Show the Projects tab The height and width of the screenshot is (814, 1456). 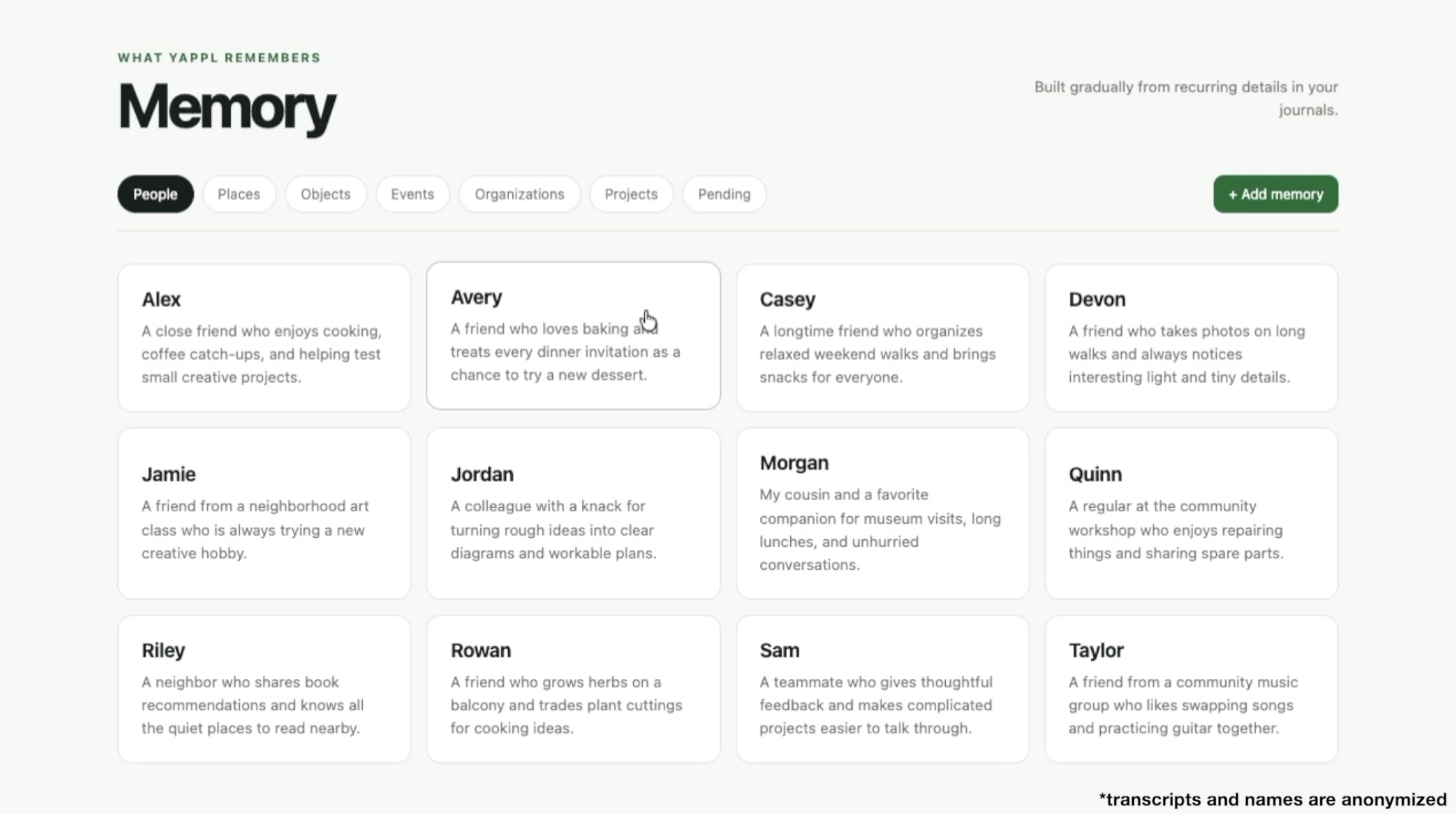point(631,194)
